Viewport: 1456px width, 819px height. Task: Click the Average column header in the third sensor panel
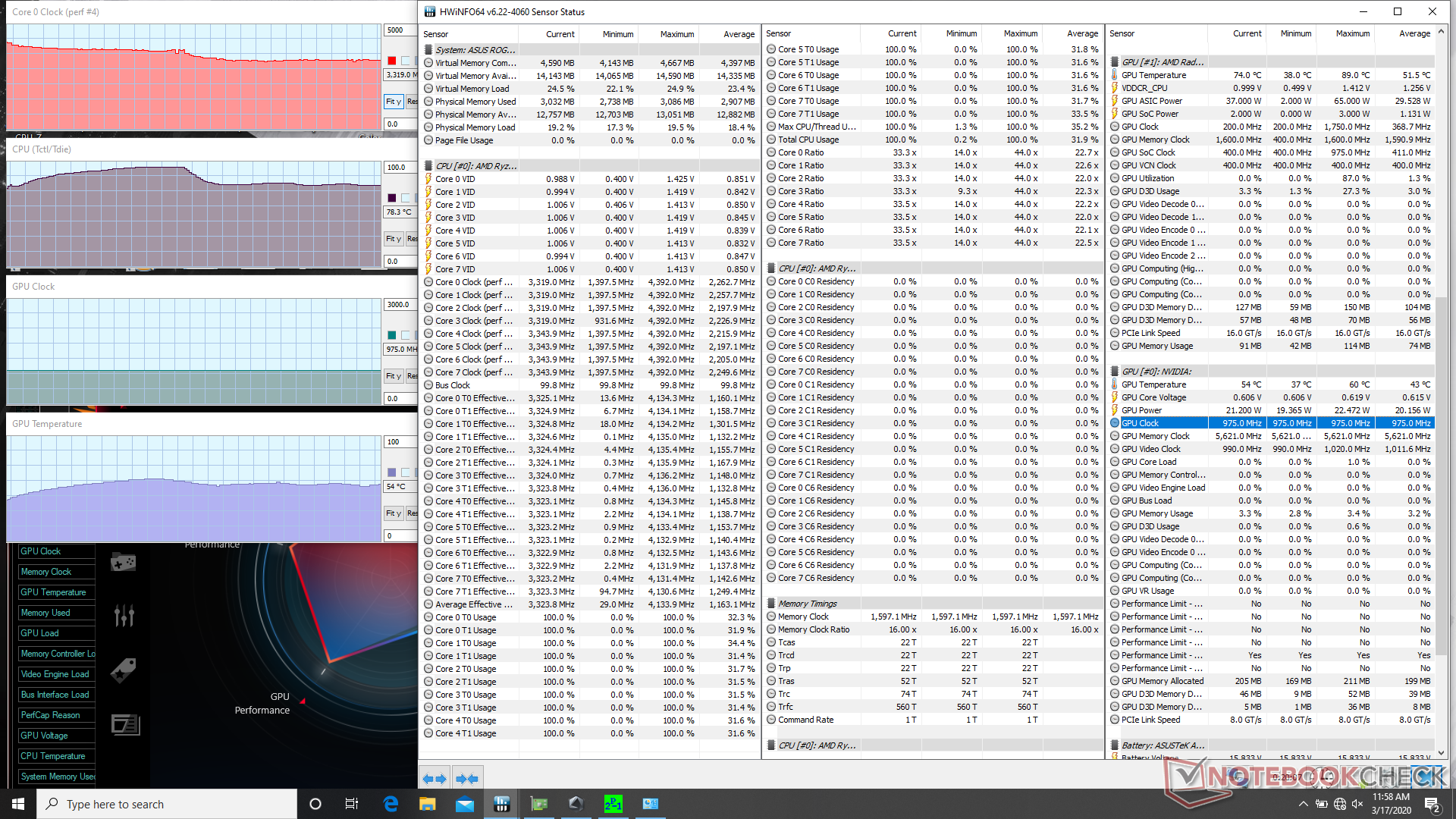1414,33
